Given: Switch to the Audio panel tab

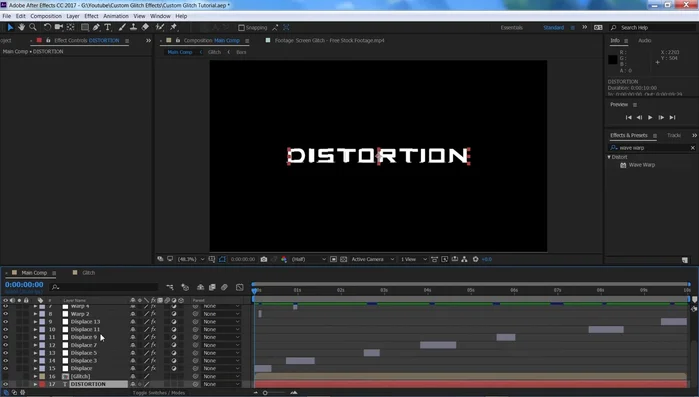Looking at the screenshot, I should [645, 41].
